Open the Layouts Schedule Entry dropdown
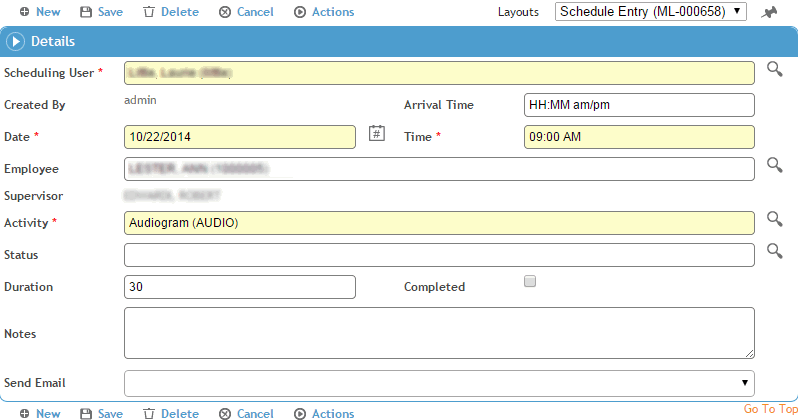The image size is (798, 420). [650, 12]
